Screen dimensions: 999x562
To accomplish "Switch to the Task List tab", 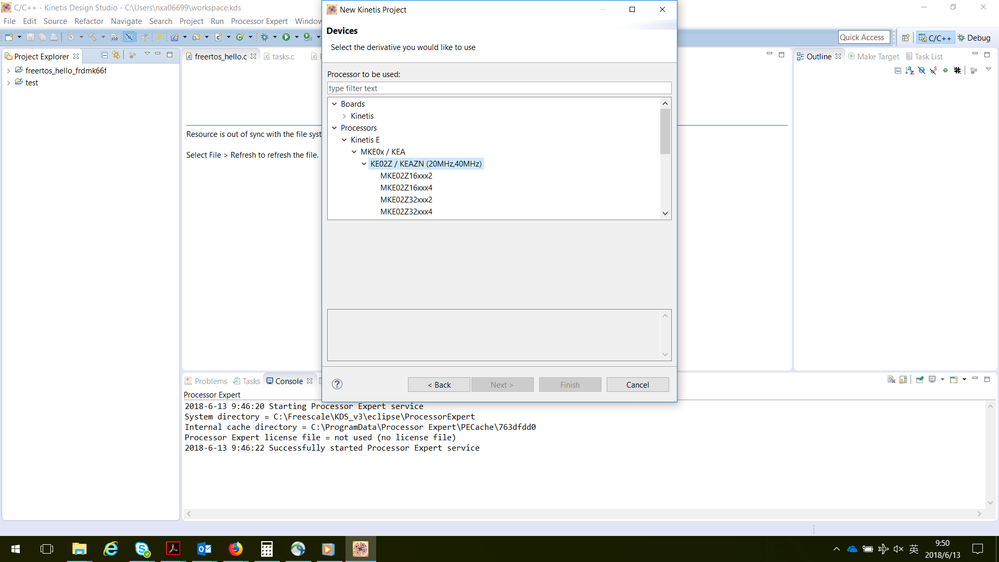I will coord(924,56).
